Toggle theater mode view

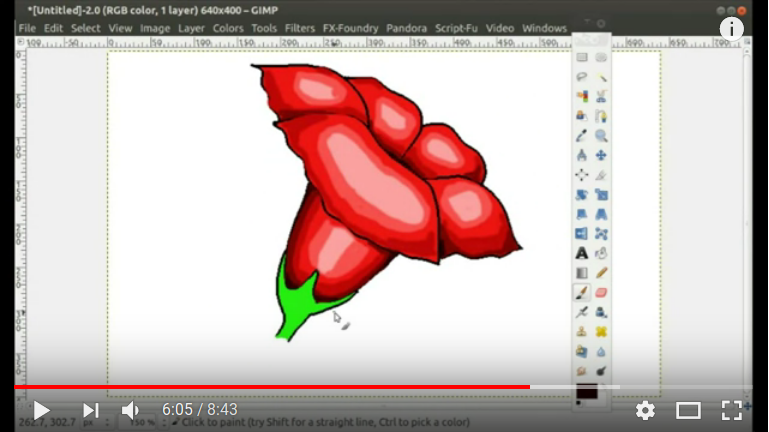[688, 410]
